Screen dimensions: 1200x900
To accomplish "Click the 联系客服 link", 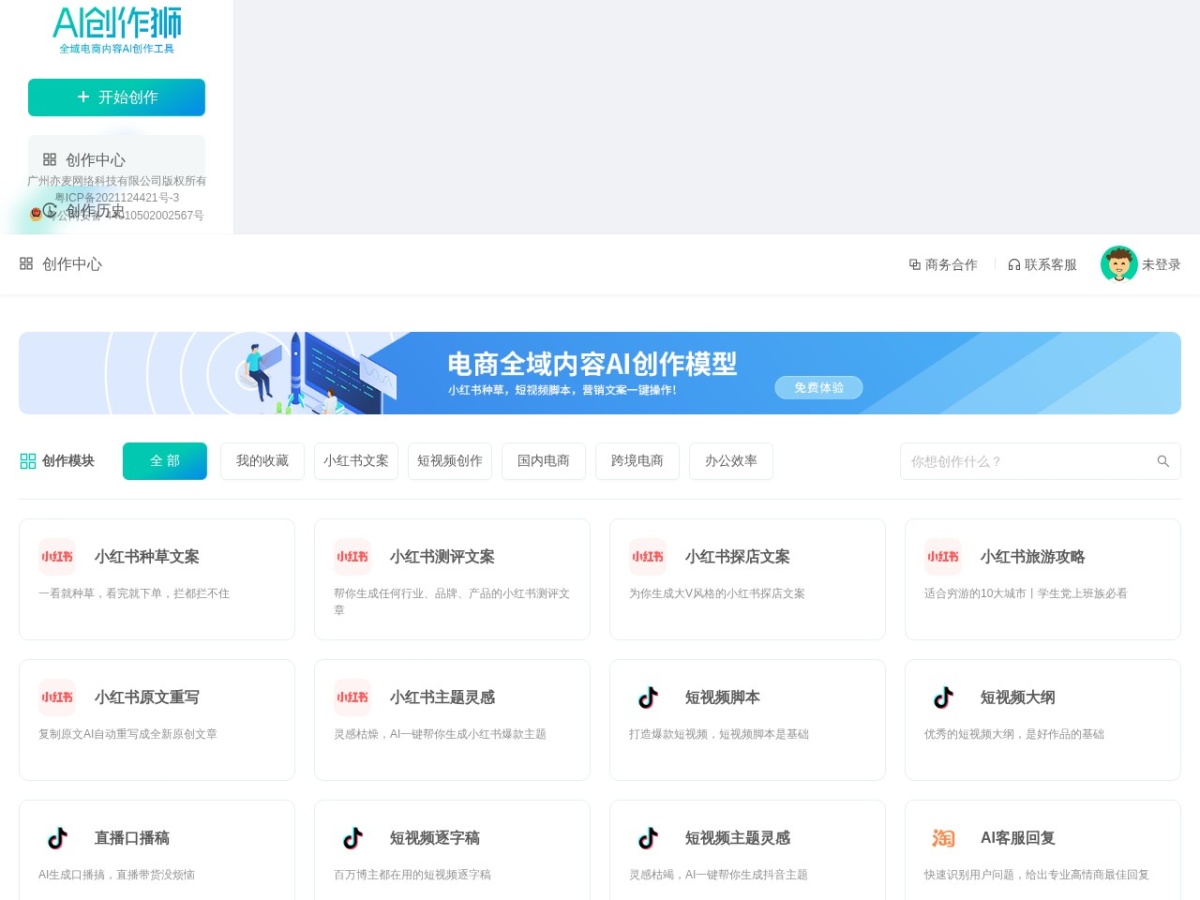I will pyautogui.click(x=1042, y=265).
